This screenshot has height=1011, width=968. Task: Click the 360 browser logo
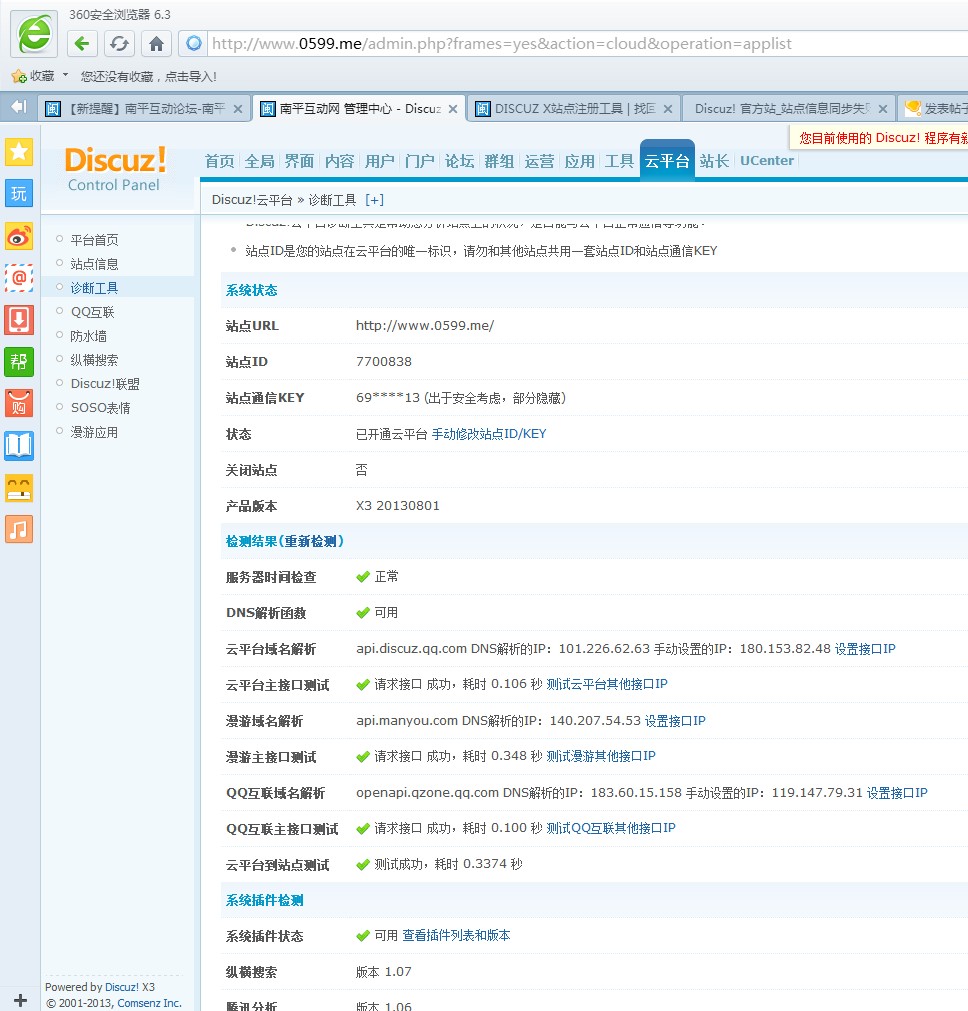tap(34, 34)
